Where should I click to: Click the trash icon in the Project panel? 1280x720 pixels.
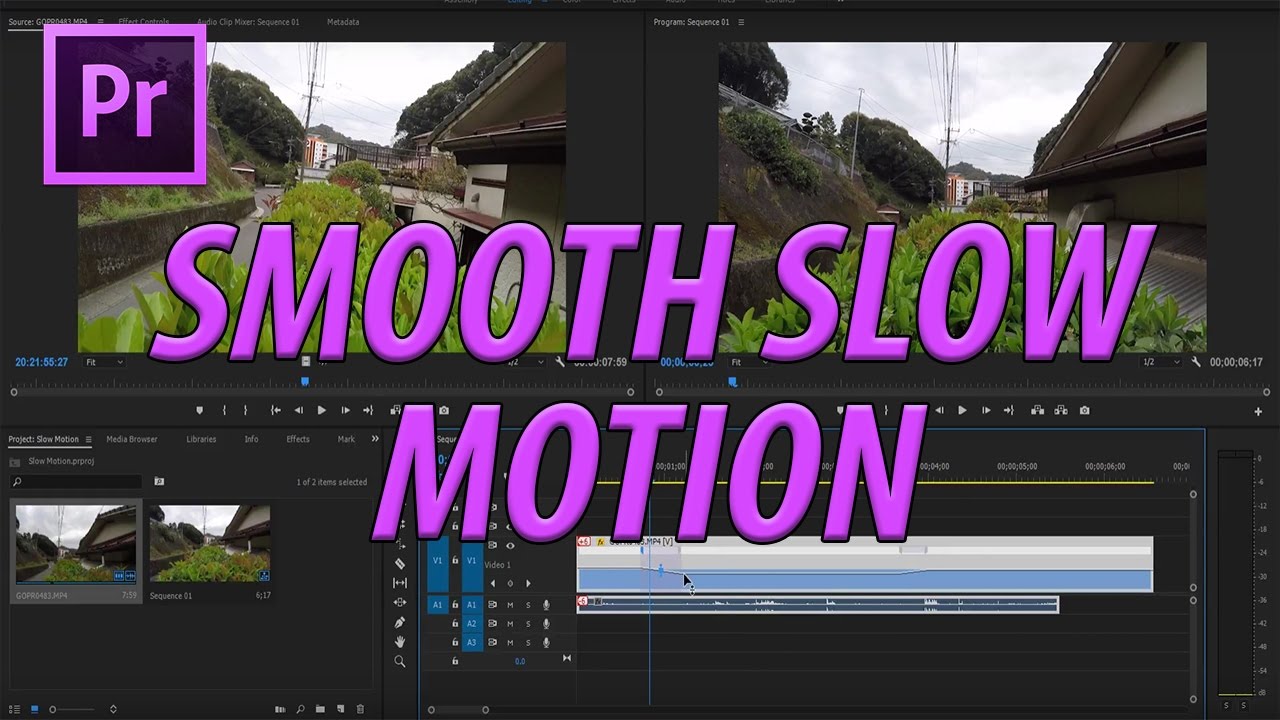(x=360, y=708)
